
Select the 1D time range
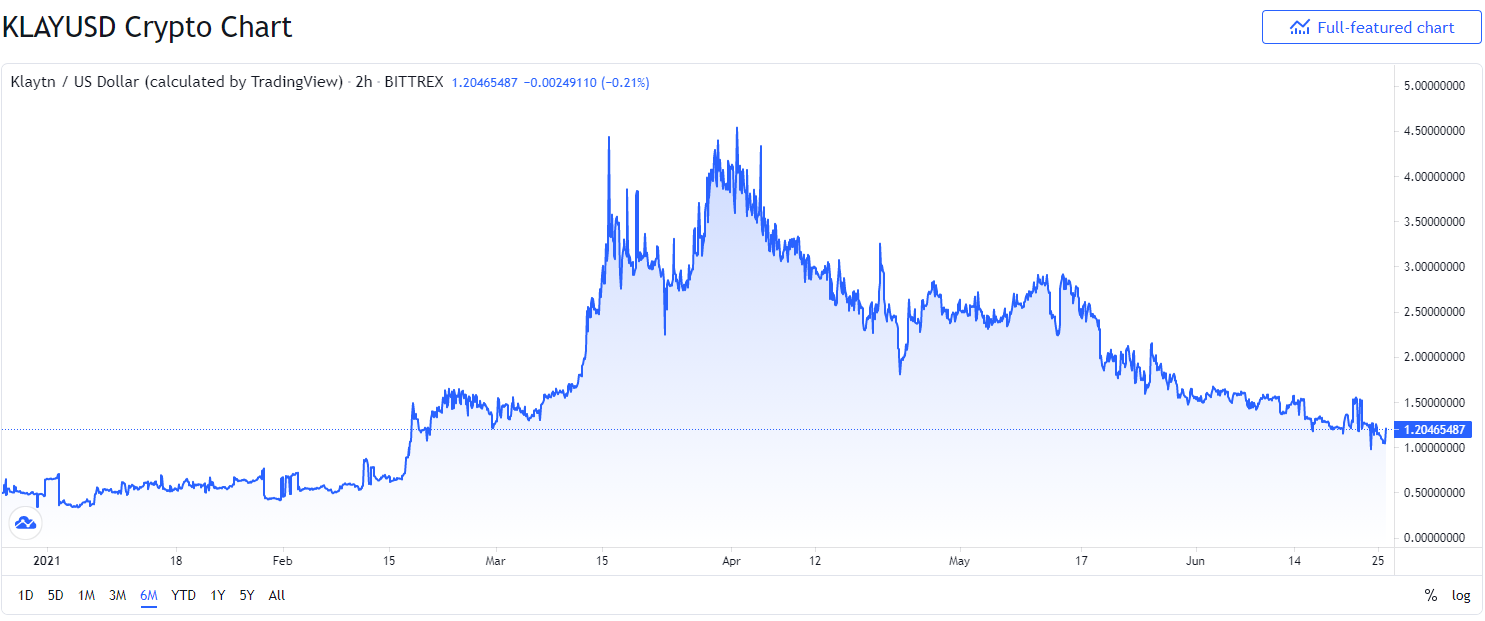point(26,596)
